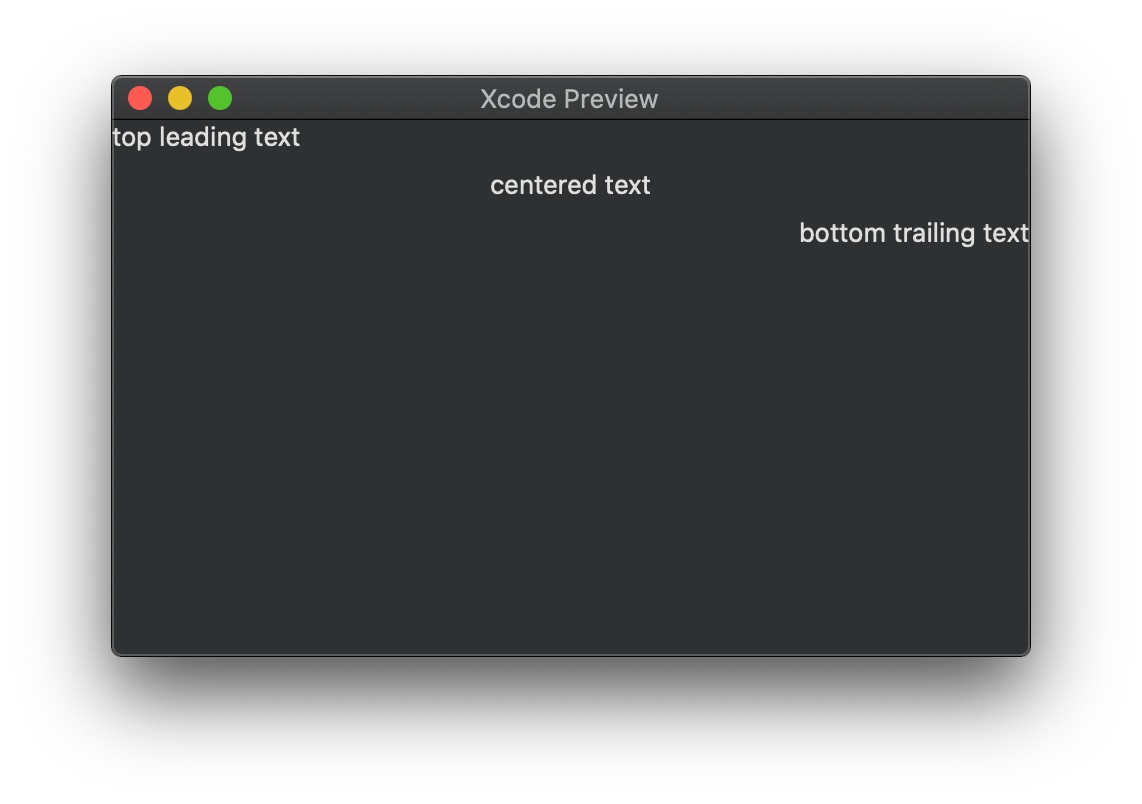This screenshot has width=1142, height=804.
Task: Click the rightmost traffic light control
Action: coord(220,98)
